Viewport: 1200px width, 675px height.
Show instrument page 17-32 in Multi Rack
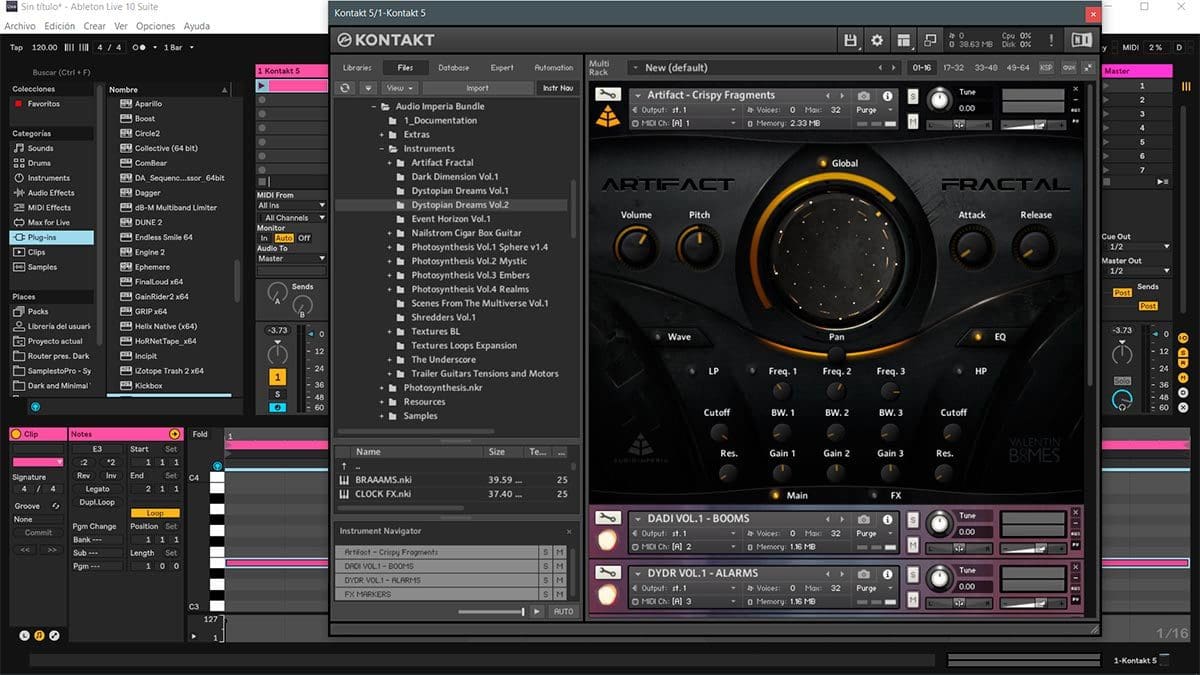click(953, 68)
